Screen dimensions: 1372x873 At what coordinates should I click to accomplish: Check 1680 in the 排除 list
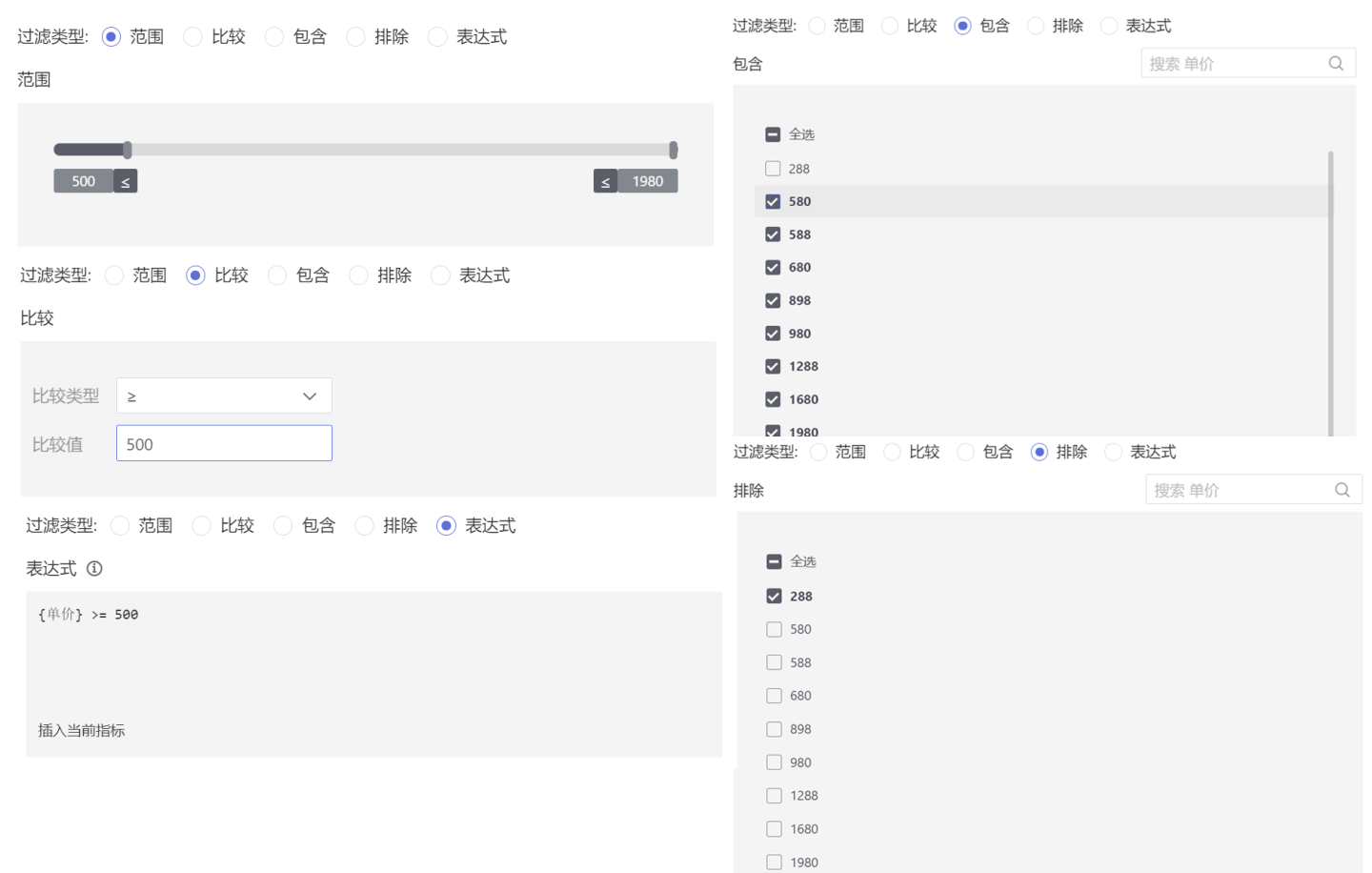(x=774, y=829)
